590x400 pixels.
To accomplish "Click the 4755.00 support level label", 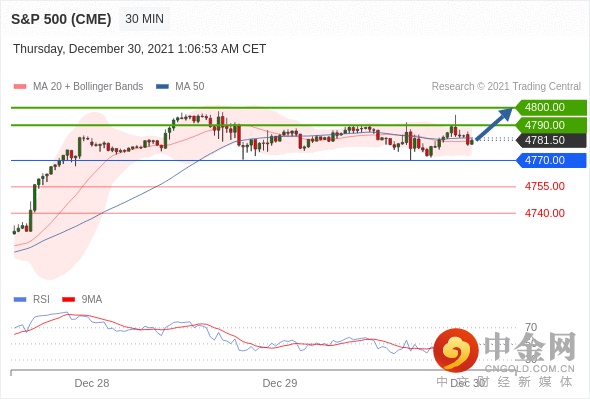I will (x=545, y=186).
